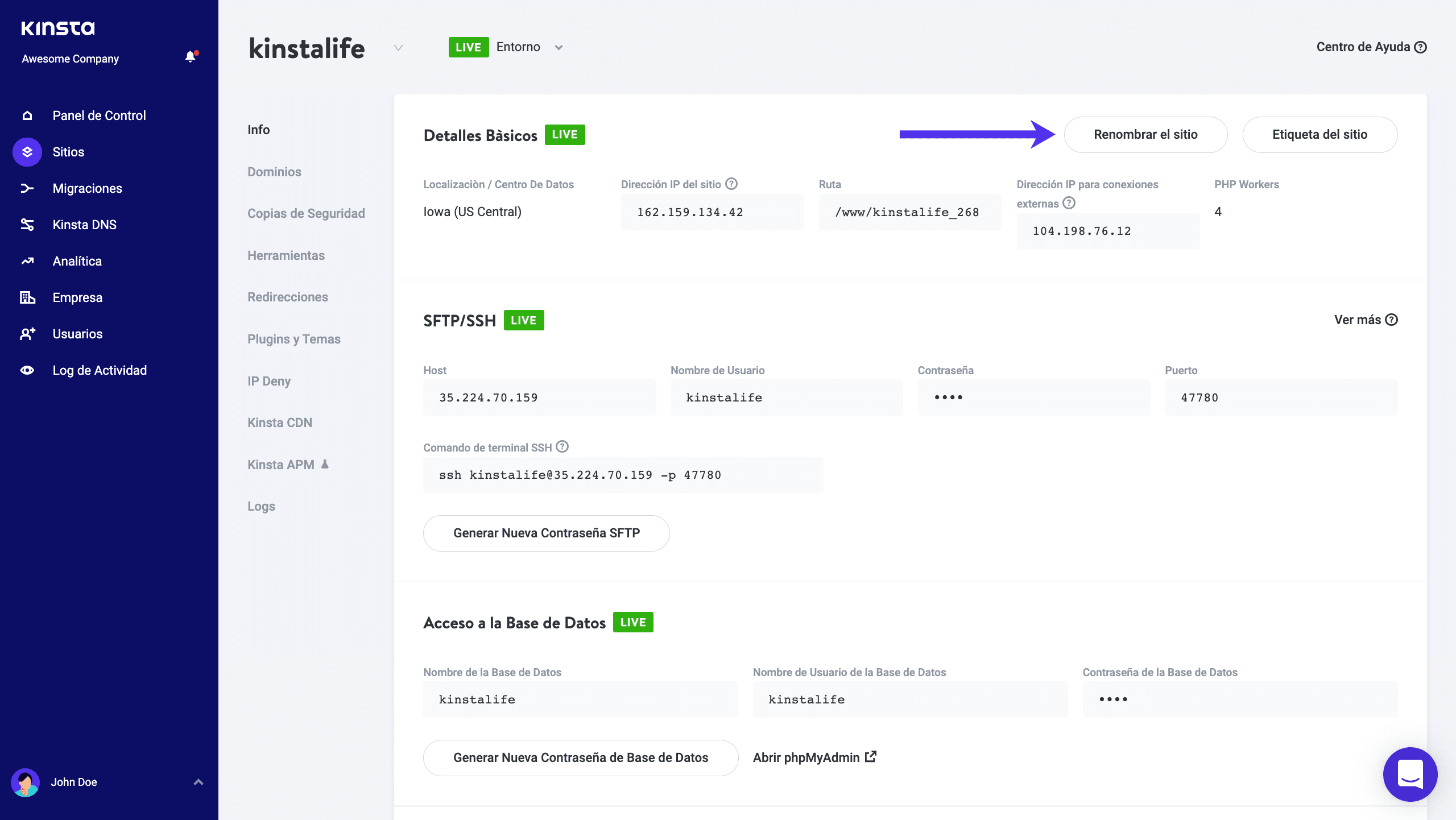Open Log de Actividad in sidebar
This screenshot has height=820, width=1456.
tap(100, 370)
